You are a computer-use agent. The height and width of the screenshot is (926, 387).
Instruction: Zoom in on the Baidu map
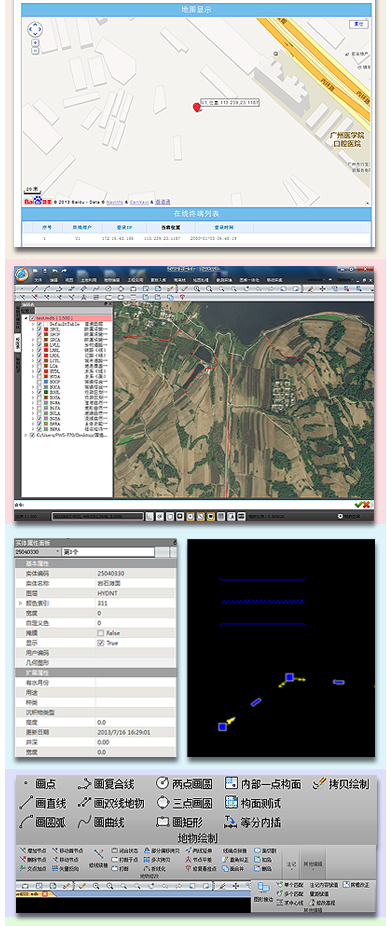click(x=35, y=43)
